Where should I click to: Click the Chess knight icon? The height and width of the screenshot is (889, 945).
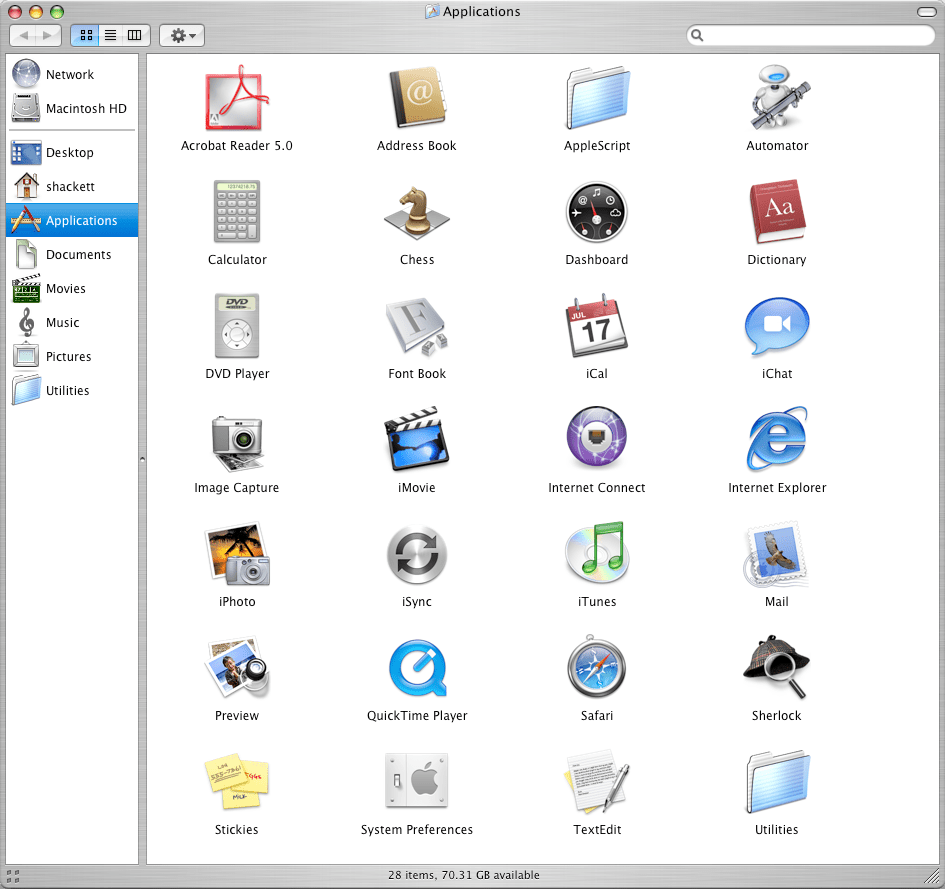[417, 212]
